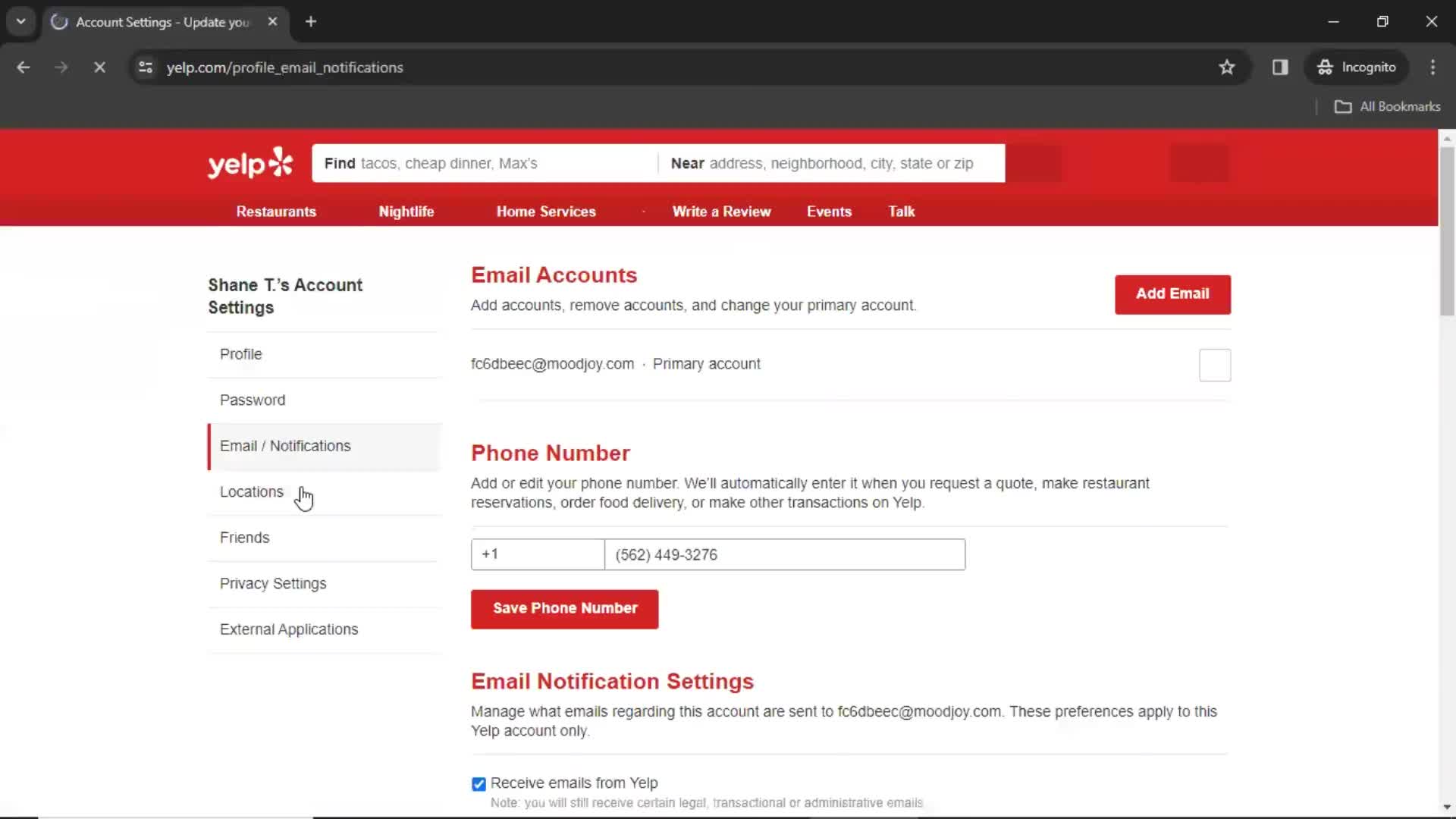The height and width of the screenshot is (819, 1456).
Task: Go back to previous page
Action: pyautogui.click(x=24, y=67)
